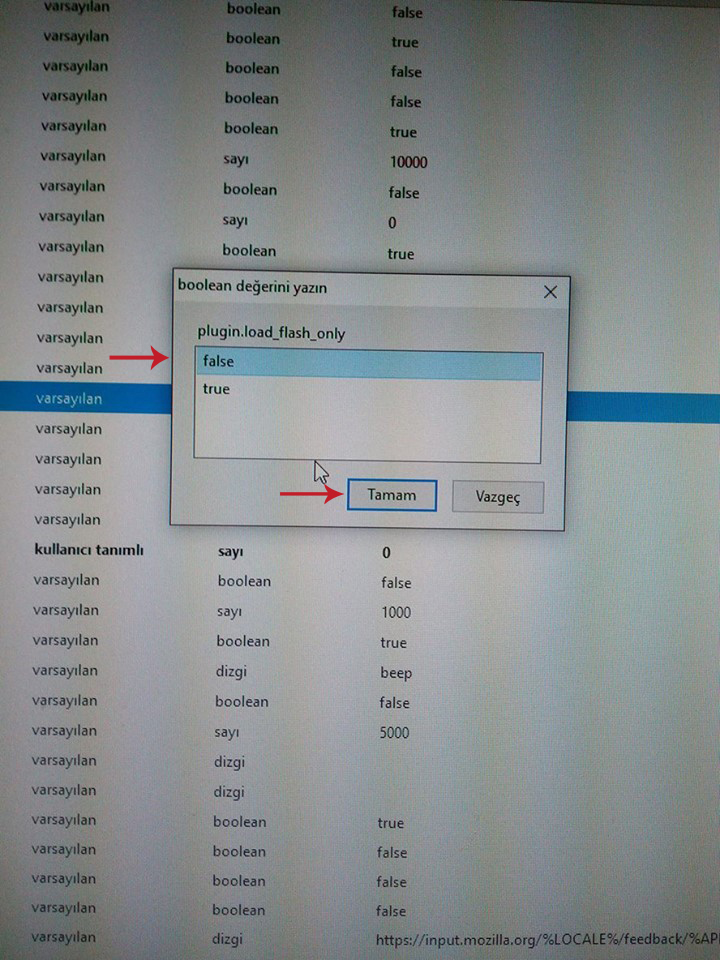Viewport: 720px width, 960px height.
Task: Click "varsayılan" in the 10000 row
Action: (x=73, y=156)
